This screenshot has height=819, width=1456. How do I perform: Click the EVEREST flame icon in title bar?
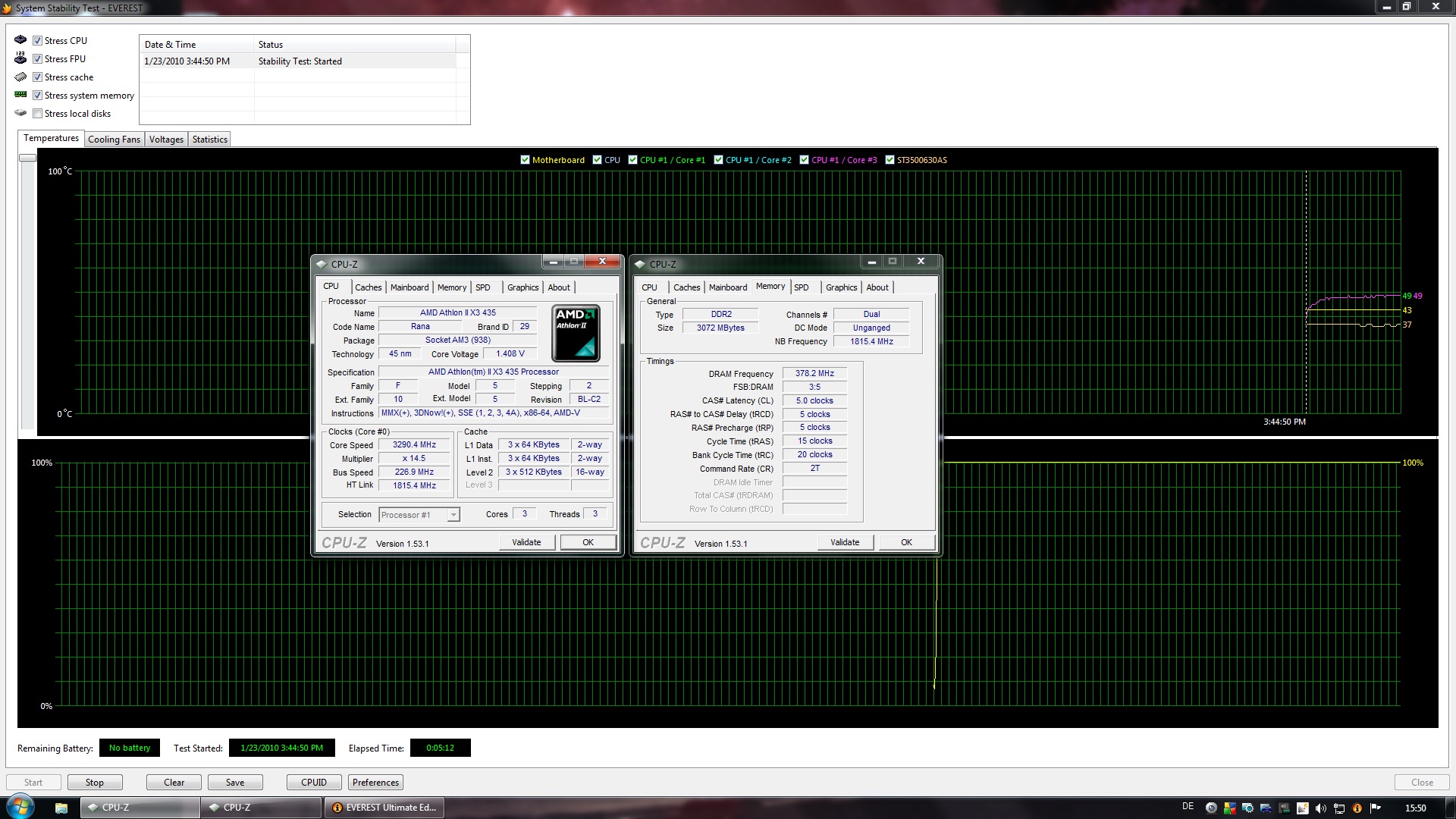(x=7, y=8)
